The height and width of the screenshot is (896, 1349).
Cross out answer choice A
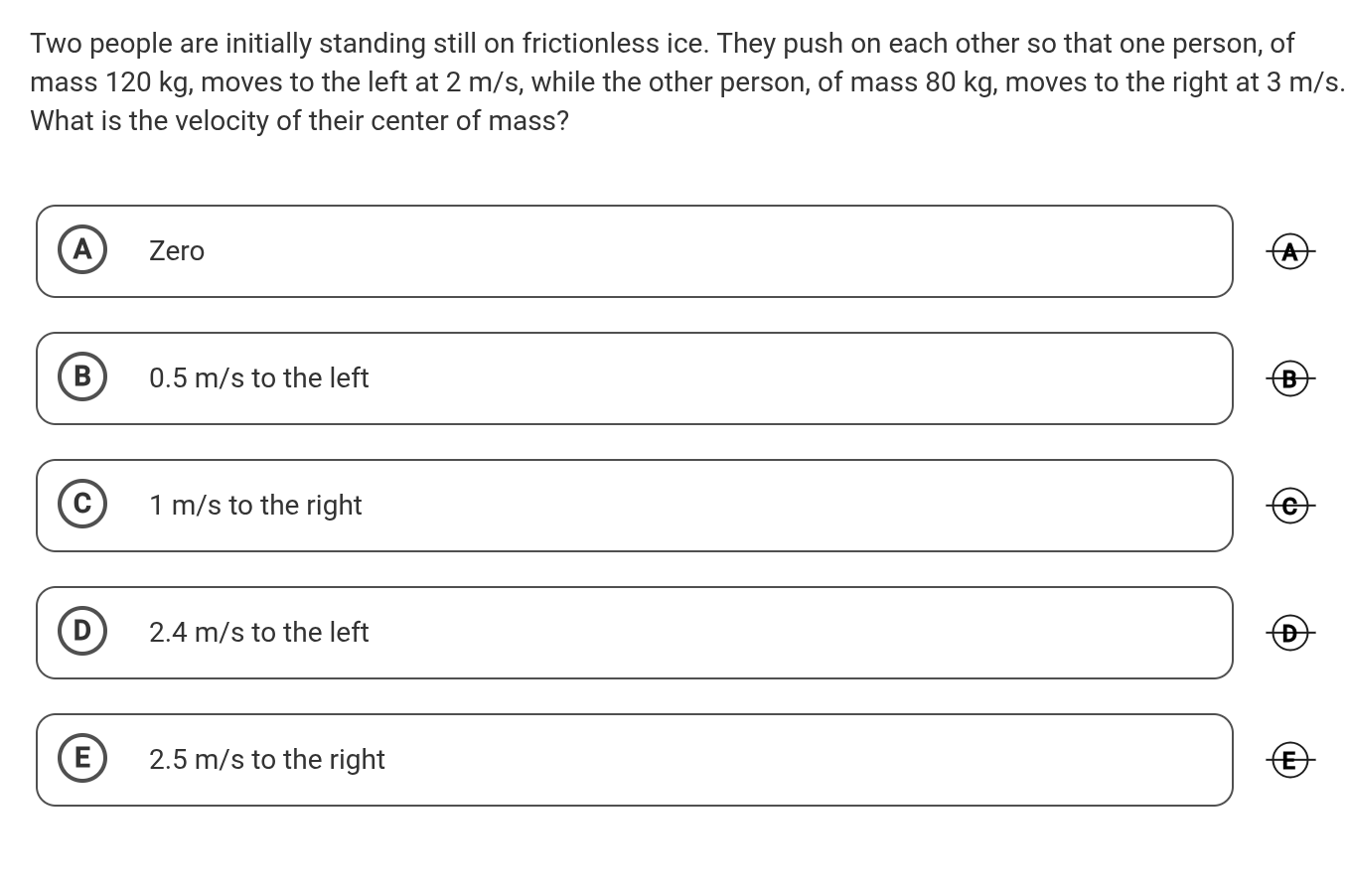coord(1289,252)
